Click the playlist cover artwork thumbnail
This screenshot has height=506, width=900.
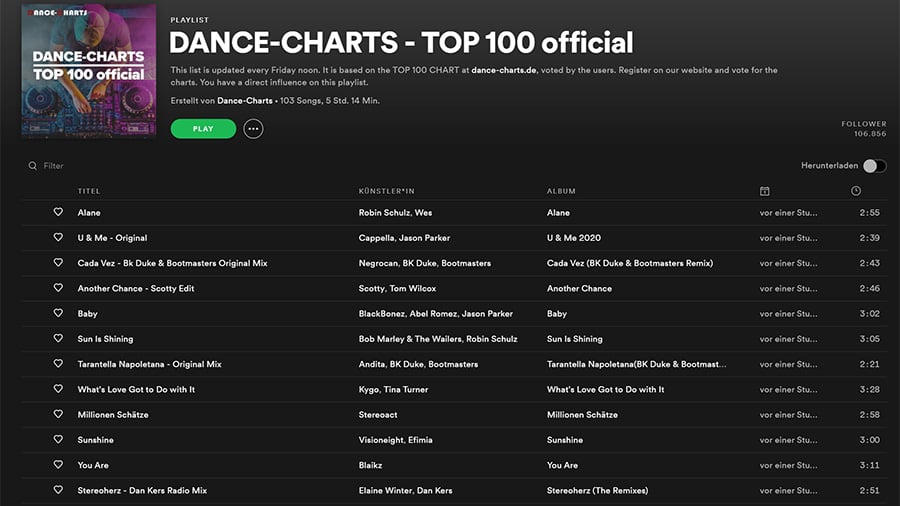pos(89,71)
